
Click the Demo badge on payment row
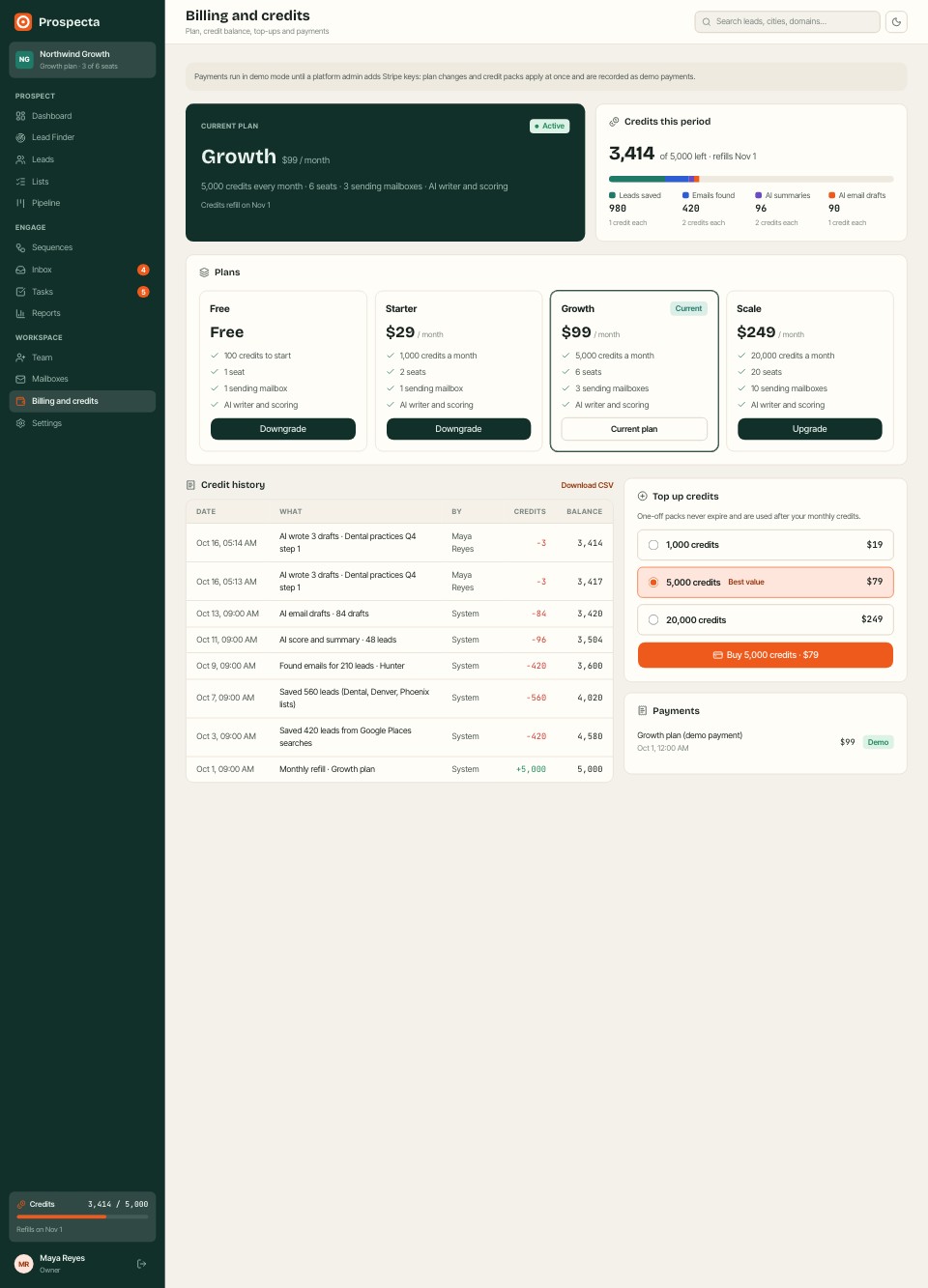(x=878, y=742)
